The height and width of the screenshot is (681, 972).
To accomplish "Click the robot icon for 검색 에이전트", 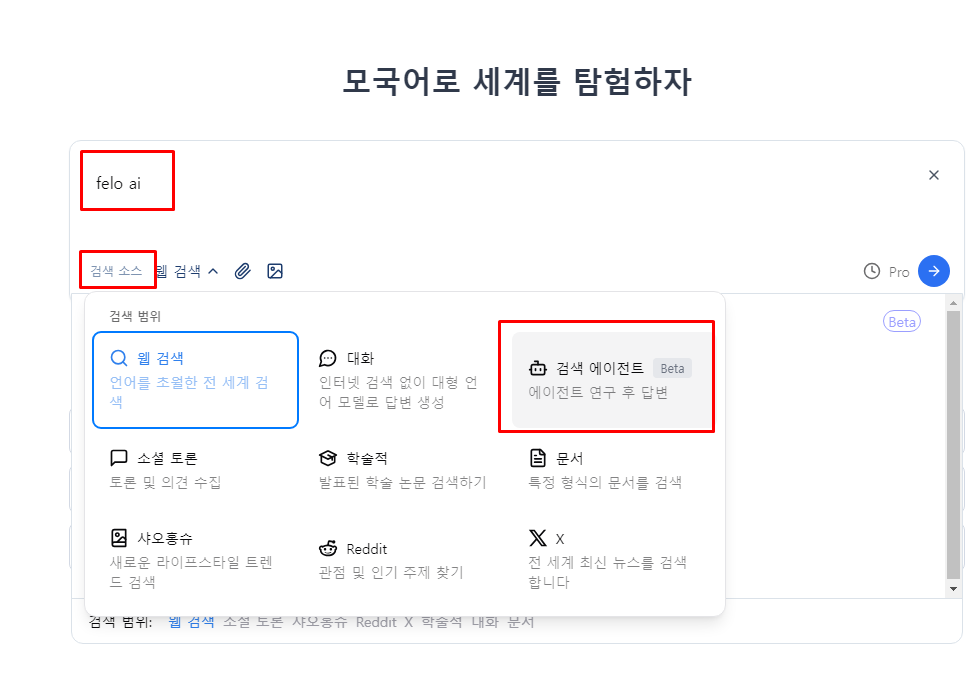I will point(537,368).
